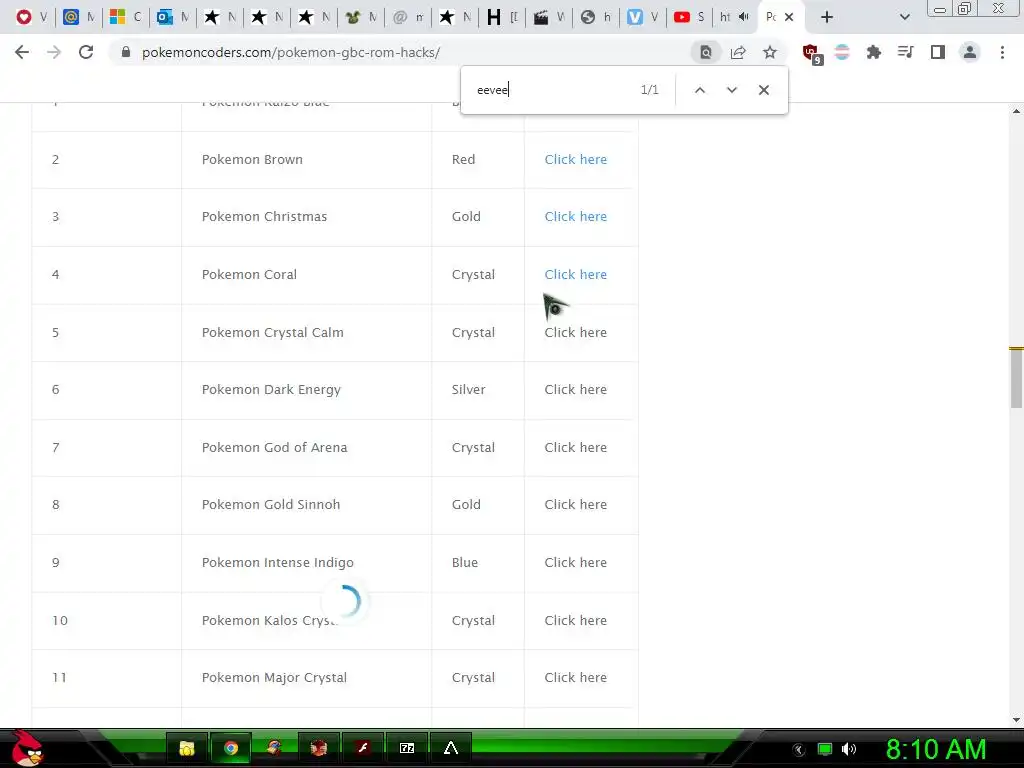Switch to the Microsoft logo tab
Image resolution: width=1024 pixels, height=768 pixels.
point(126,17)
